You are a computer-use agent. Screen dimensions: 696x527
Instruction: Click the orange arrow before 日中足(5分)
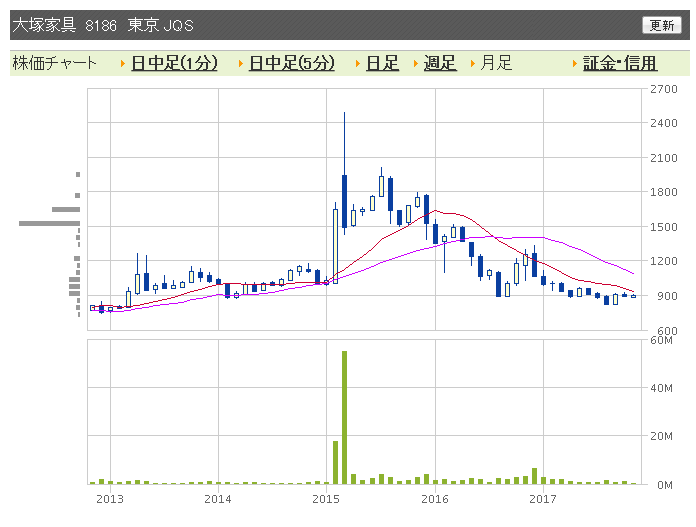[x=241, y=63]
